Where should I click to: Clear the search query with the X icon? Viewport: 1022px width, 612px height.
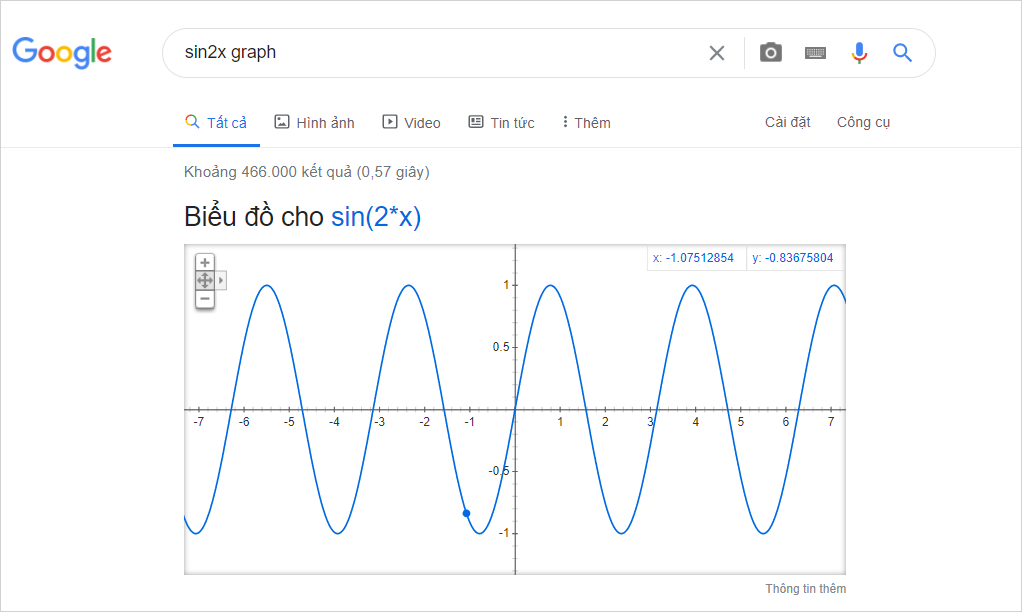[x=716, y=52]
